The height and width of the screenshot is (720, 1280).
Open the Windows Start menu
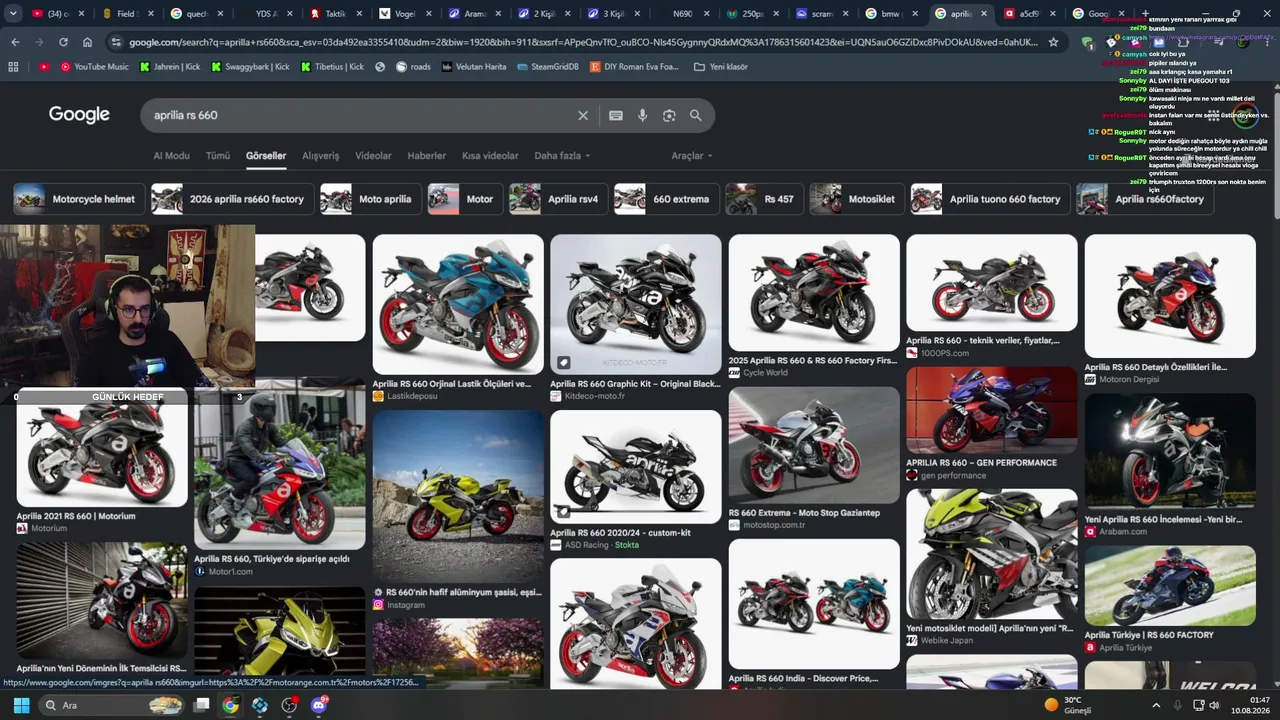click(21, 705)
